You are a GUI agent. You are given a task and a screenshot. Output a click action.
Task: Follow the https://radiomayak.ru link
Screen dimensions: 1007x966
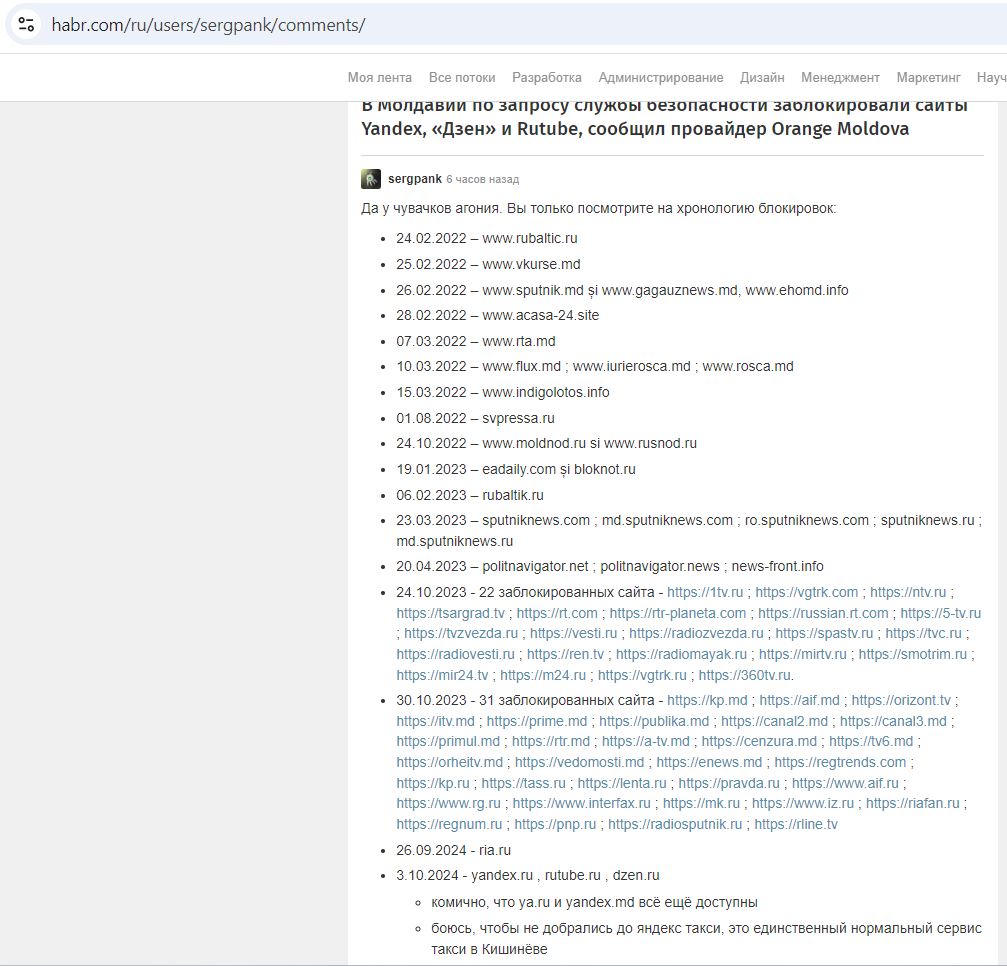click(x=681, y=654)
